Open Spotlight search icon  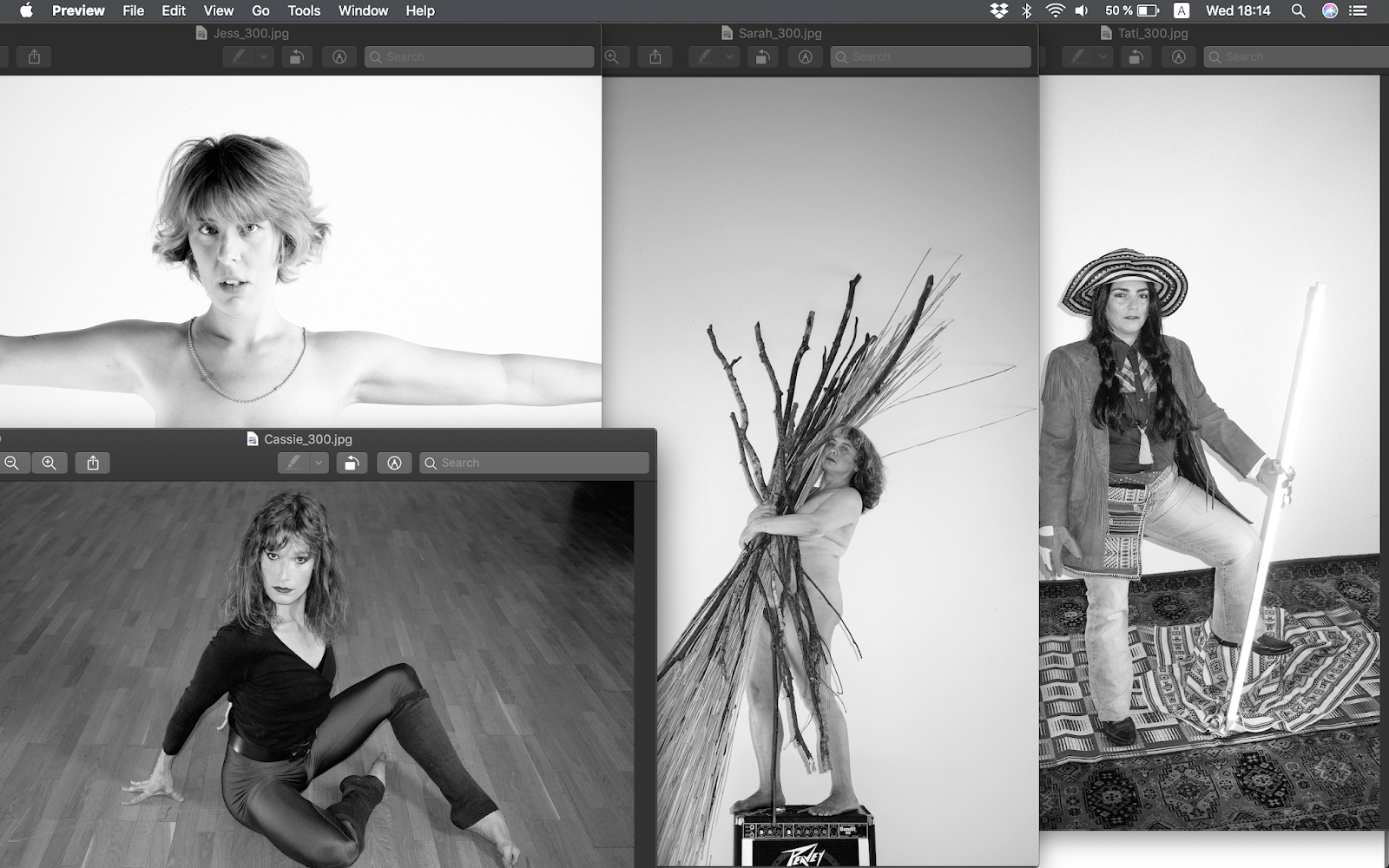(x=1298, y=10)
